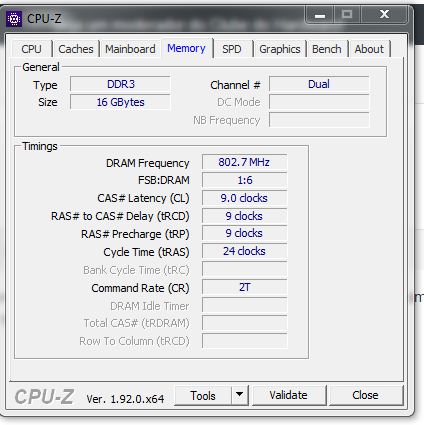Click the Close button at bottom
424x425 pixels.
[x=365, y=395]
